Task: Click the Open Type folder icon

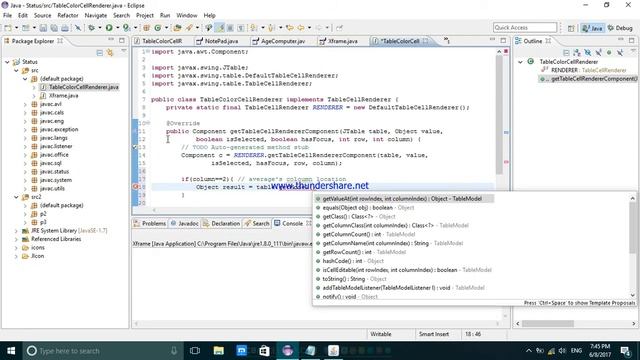Action: pyautogui.click(x=177, y=28)
